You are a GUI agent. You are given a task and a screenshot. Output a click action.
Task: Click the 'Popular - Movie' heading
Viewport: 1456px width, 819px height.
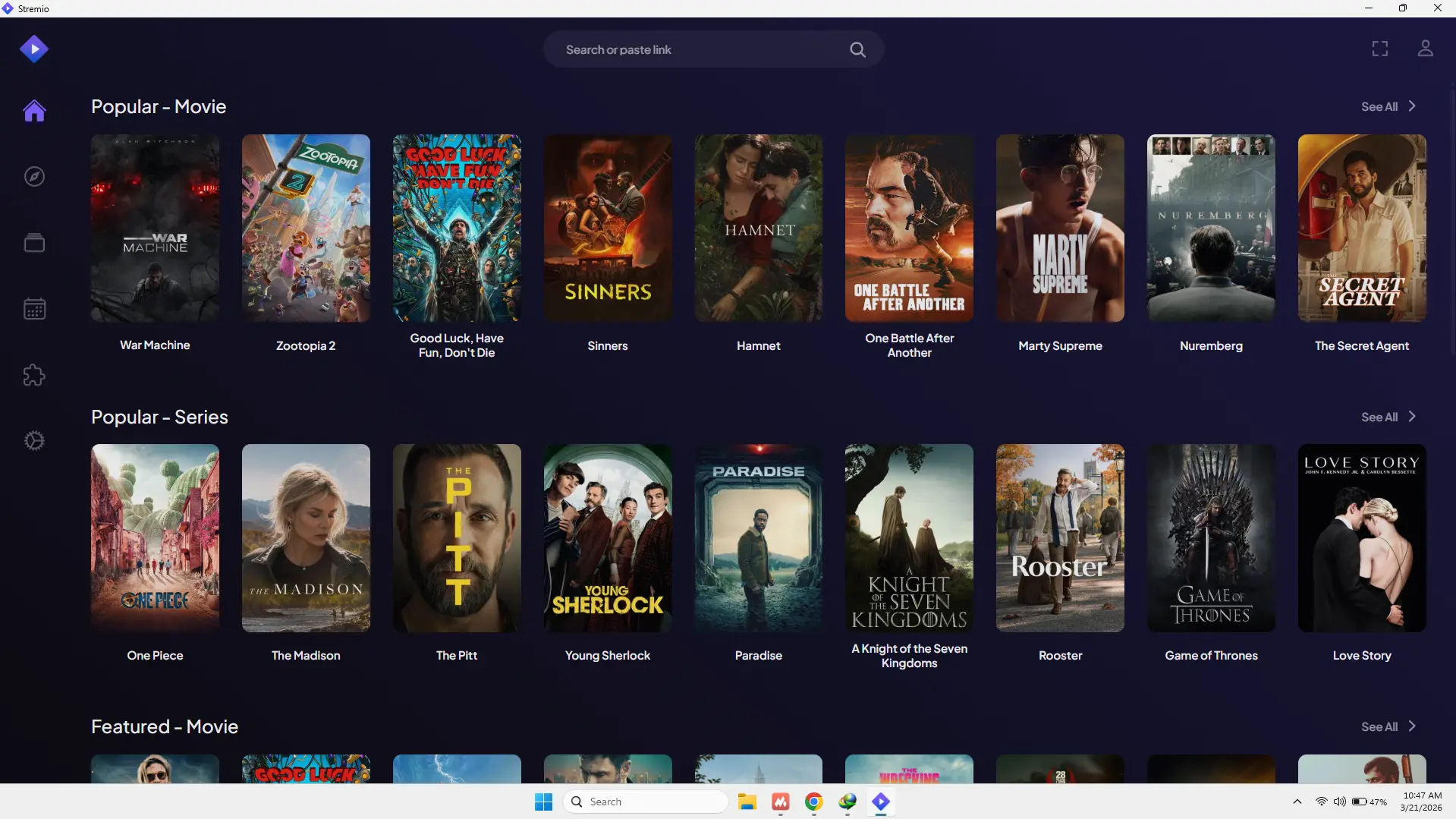[159, 107]
